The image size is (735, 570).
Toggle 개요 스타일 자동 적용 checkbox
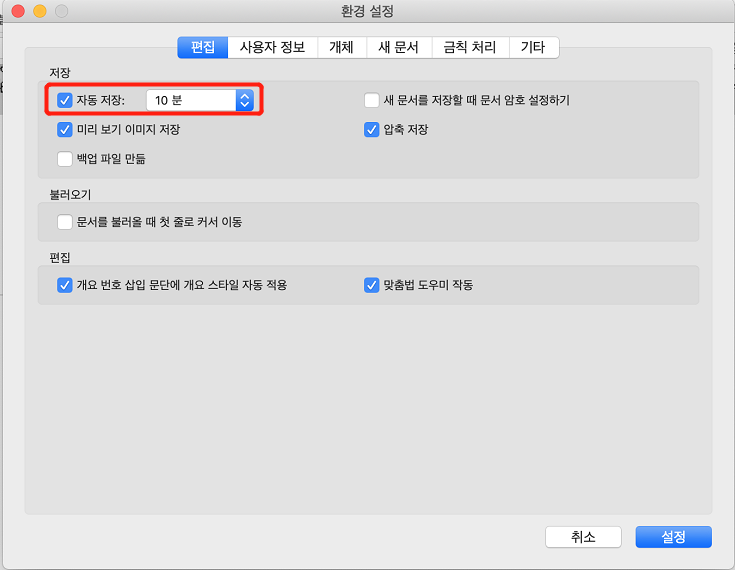coord(65,285)
